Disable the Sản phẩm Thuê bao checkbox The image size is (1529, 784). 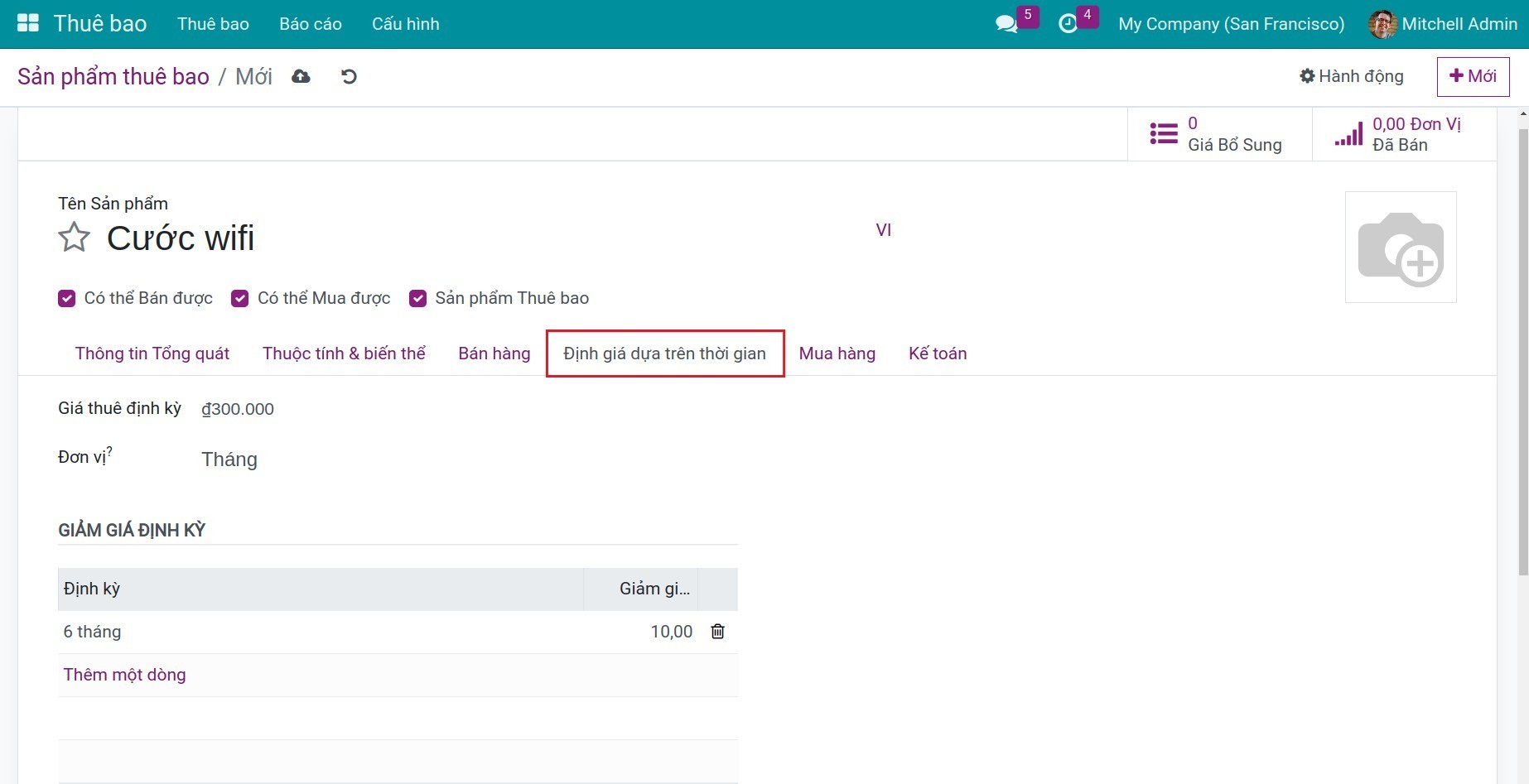(418, 299)
